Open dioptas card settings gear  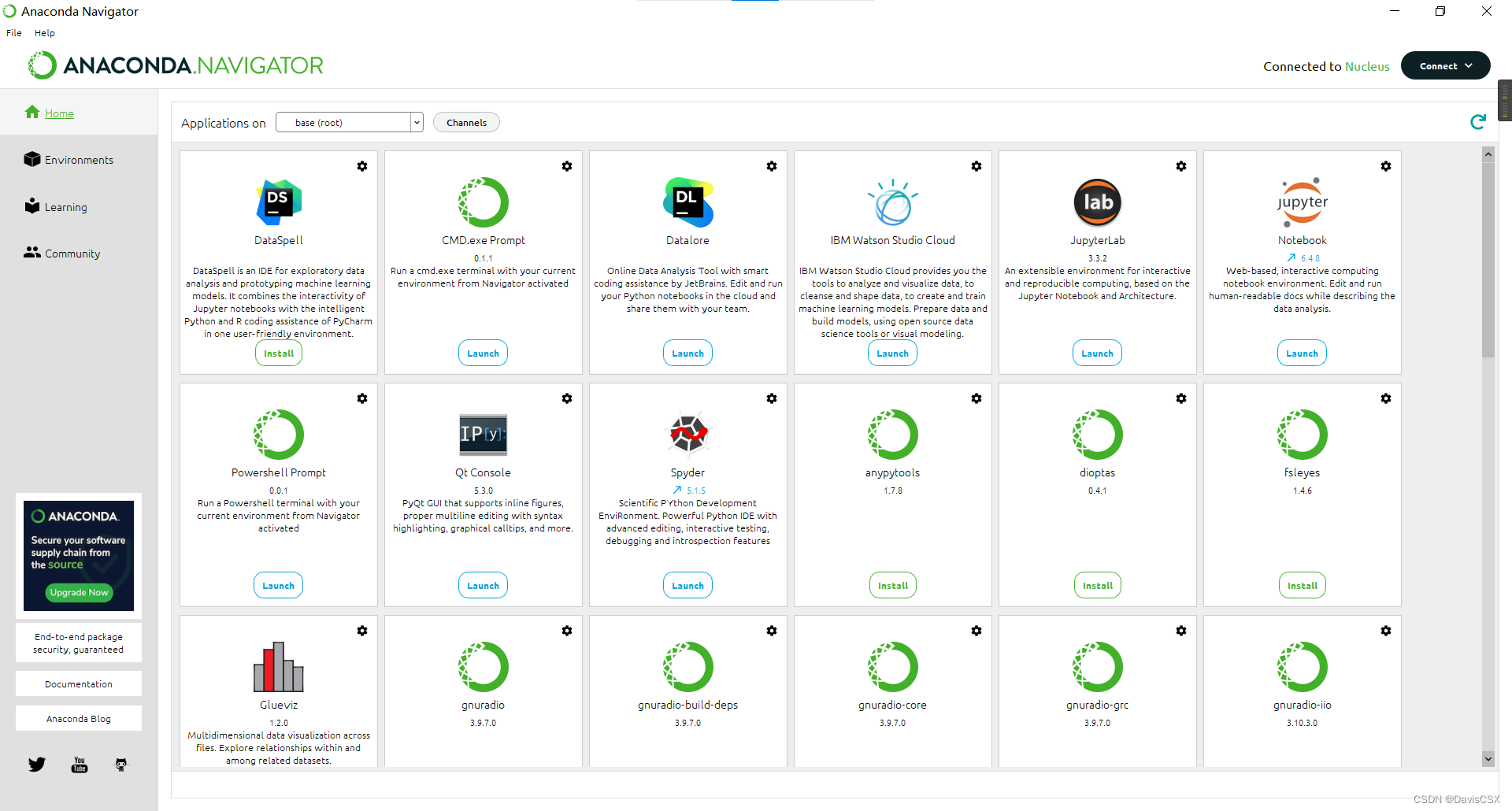[x=1181, y=398]
